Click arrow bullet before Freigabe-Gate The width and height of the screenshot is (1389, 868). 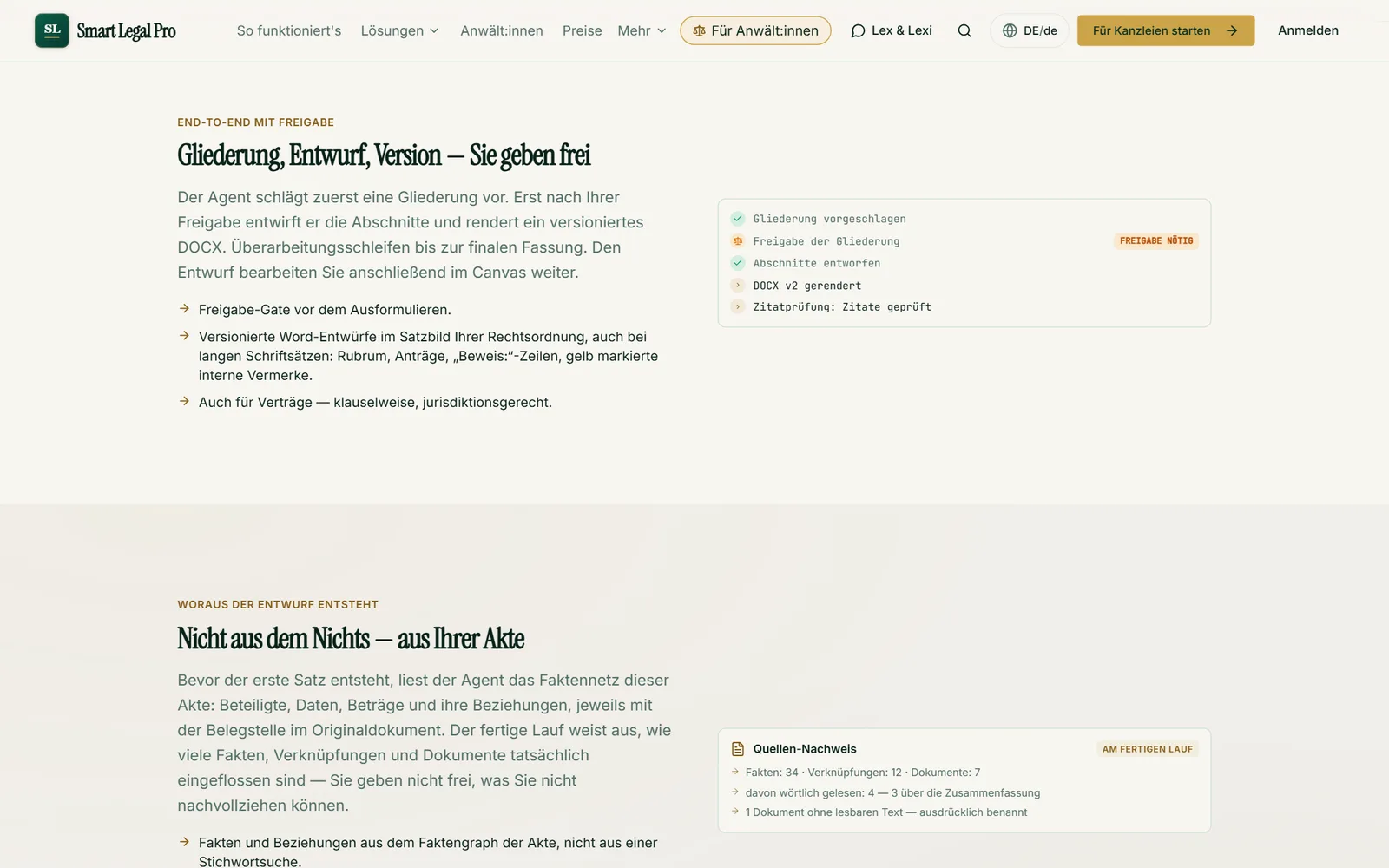184,308
